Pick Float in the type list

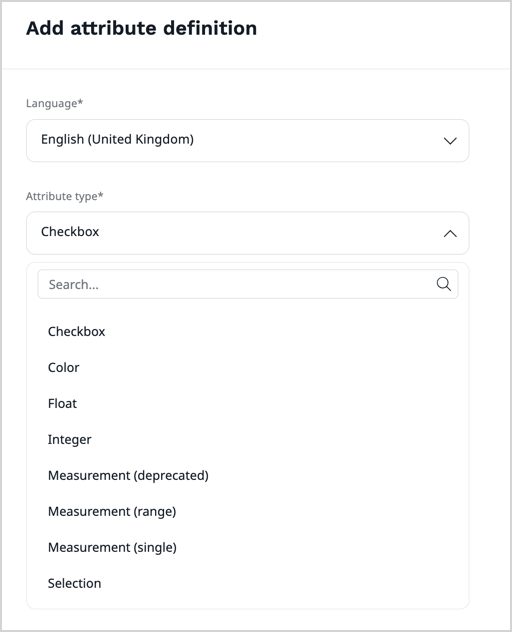[248, 403]
